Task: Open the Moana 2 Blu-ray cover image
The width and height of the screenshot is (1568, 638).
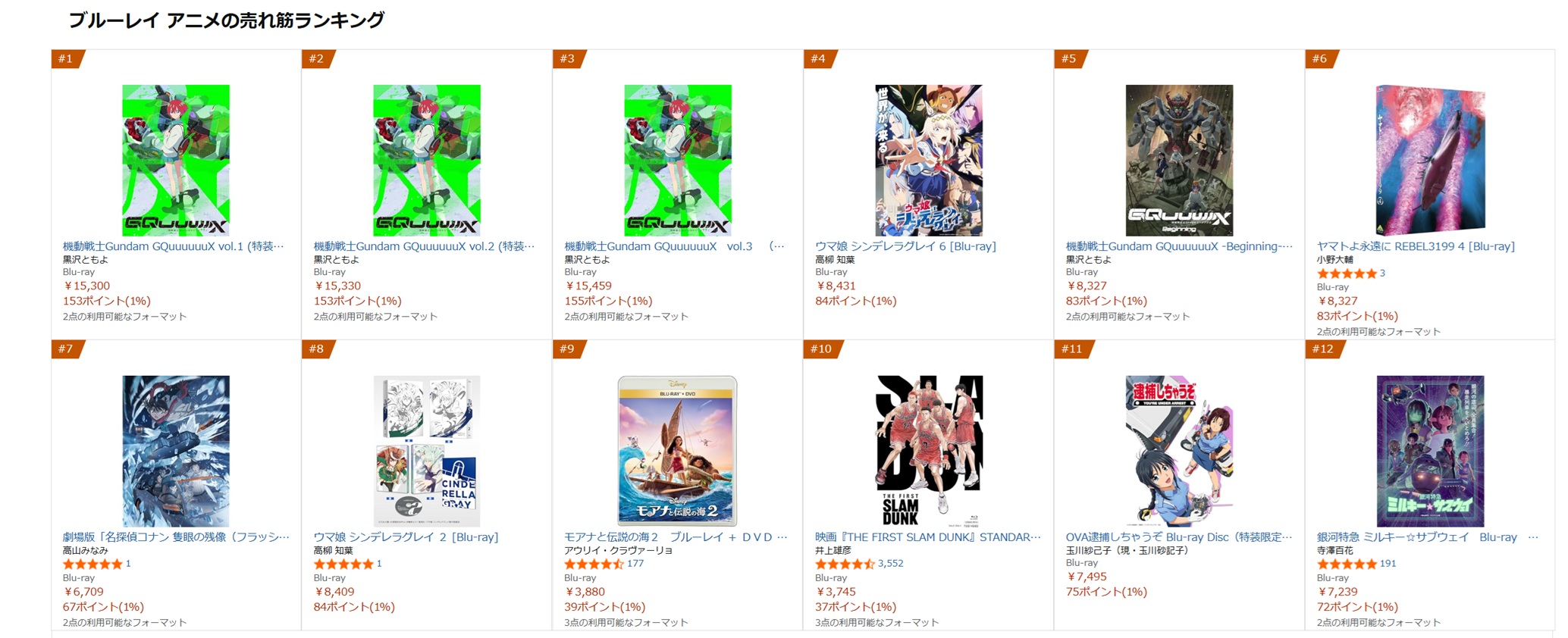Action: pos(677,451)
